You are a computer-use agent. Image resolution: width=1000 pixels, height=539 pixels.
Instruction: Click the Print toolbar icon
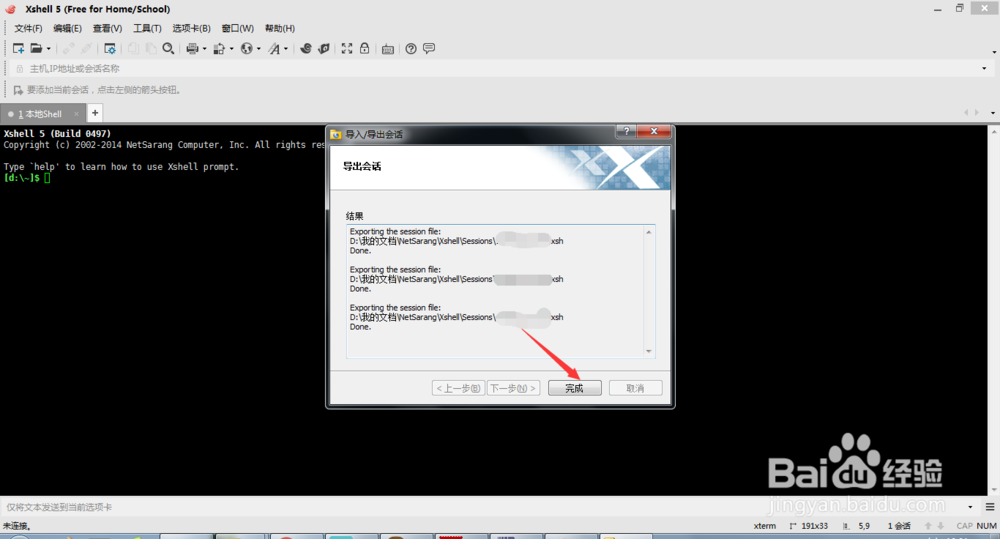(192, 48)
